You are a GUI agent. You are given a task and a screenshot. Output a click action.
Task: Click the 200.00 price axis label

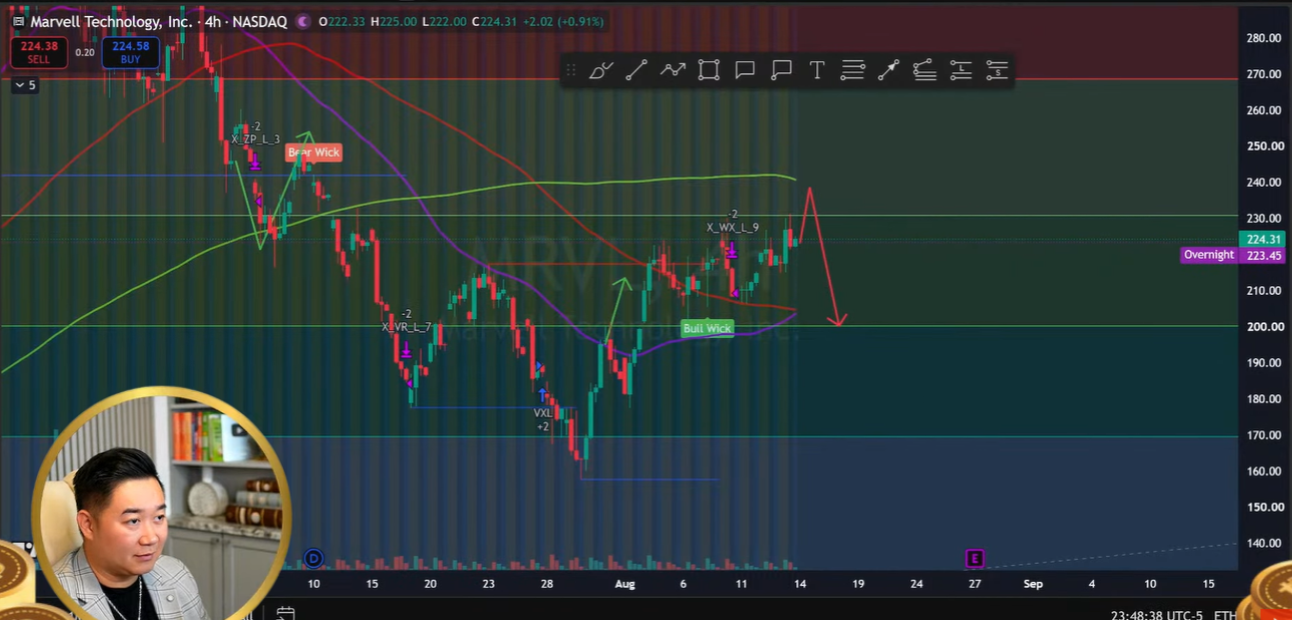tap(1264, 327)
